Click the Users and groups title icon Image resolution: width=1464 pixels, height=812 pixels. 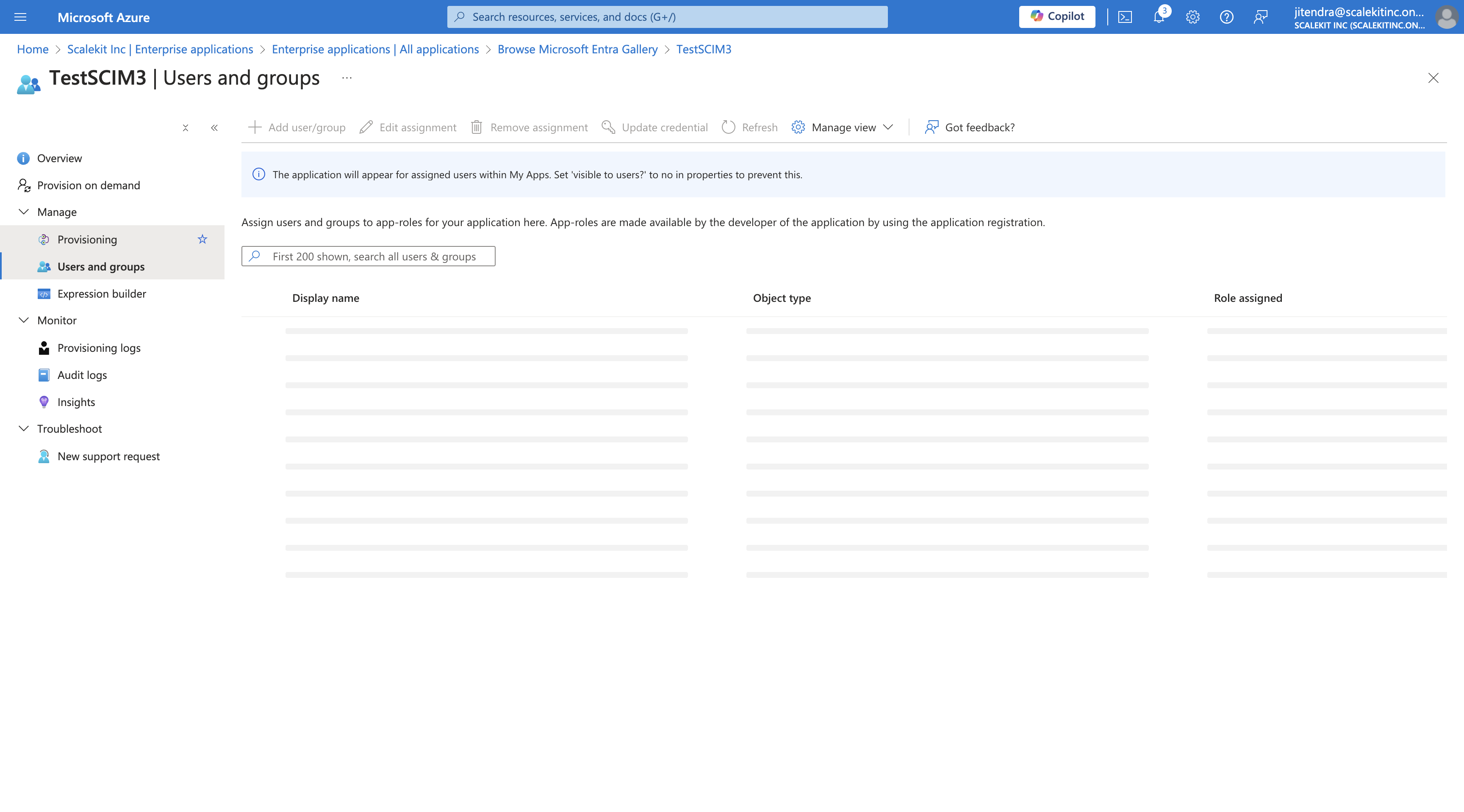pyautogui.click(x=28, y=84)
